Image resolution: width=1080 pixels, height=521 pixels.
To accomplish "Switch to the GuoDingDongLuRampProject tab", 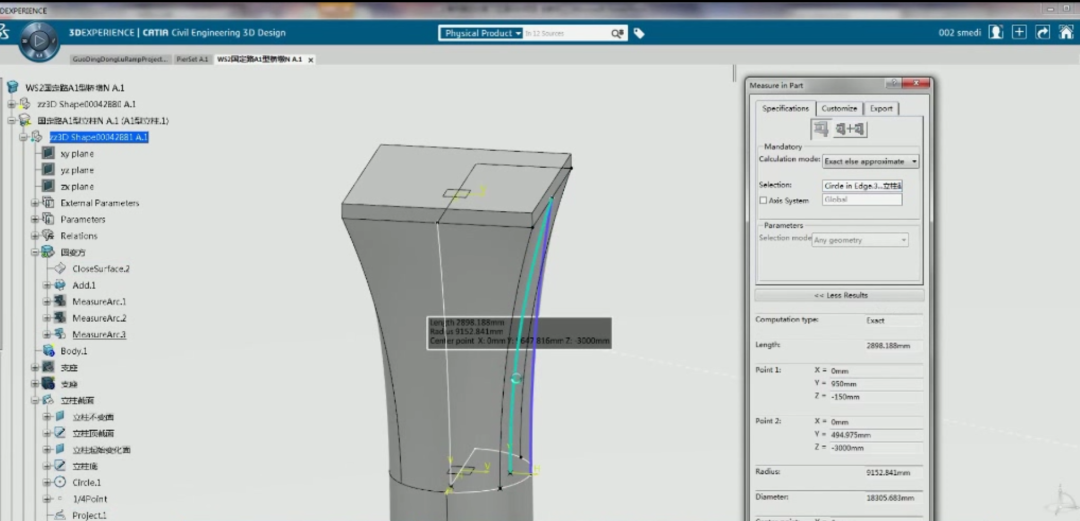I will [120, 59].
